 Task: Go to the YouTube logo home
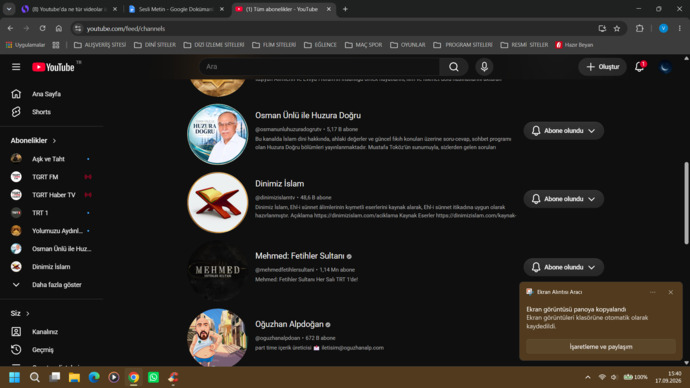[x=53, y=67]
